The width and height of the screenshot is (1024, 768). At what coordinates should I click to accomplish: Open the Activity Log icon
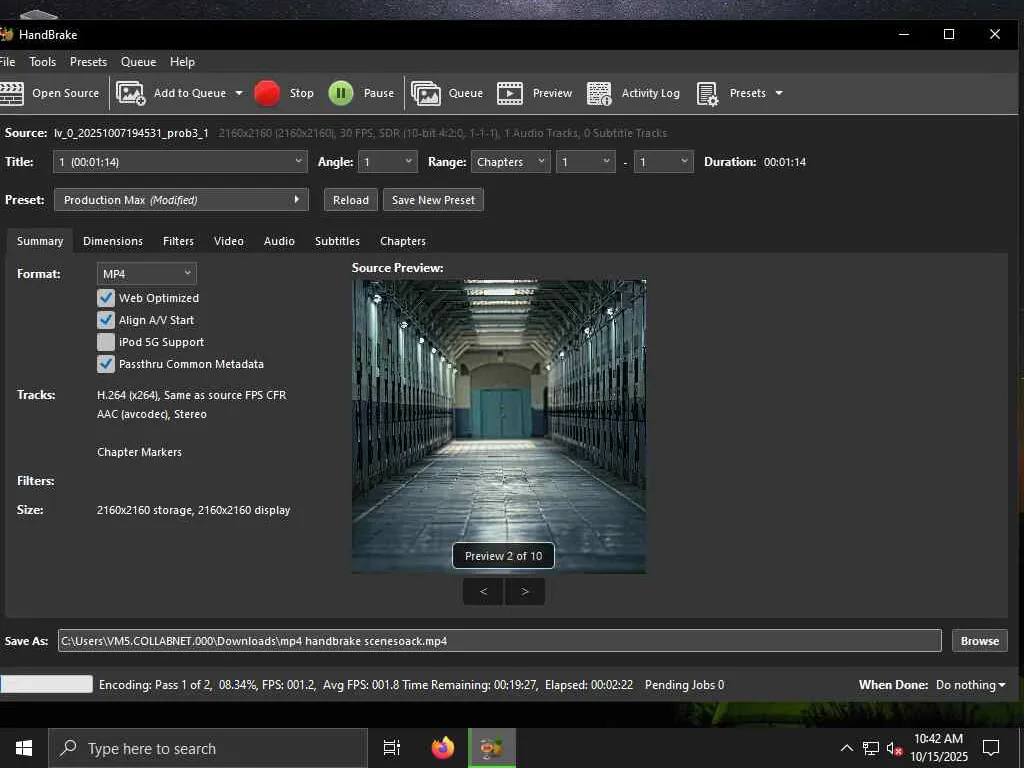coord(599,93)
